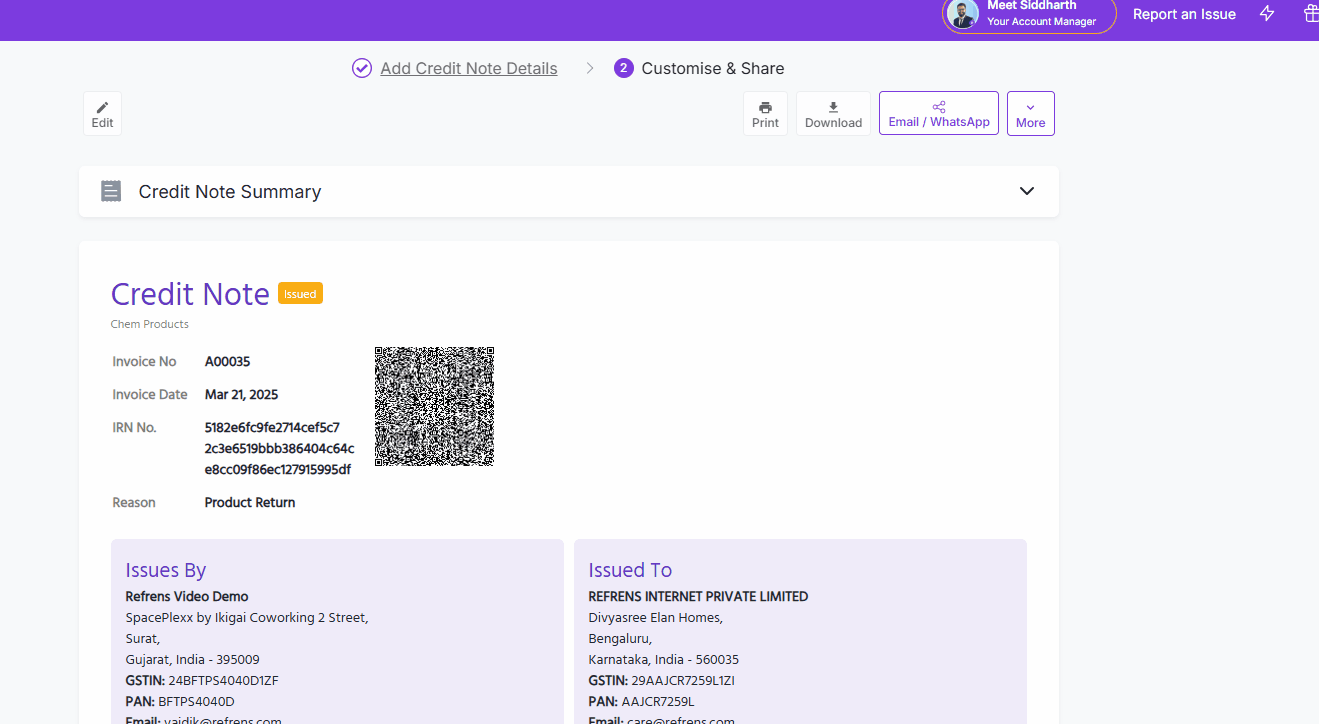Click Karnataka, India - 560035 address line
The image size is (1319, 724).
tap(664, 659)
